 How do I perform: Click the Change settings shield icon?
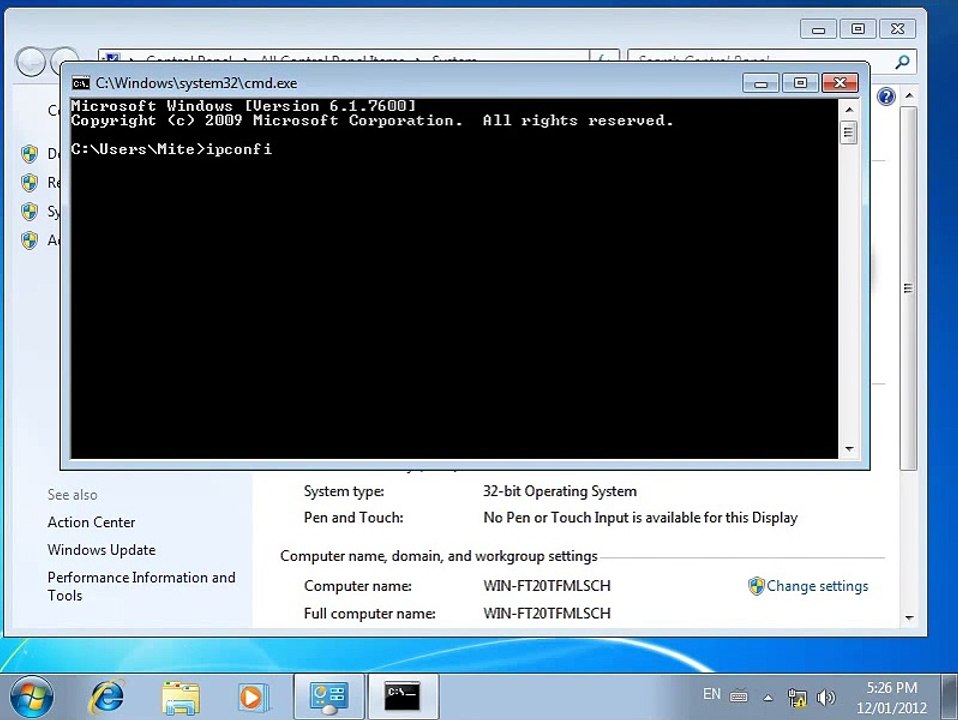pyautogui.click(x=756, y=586)
